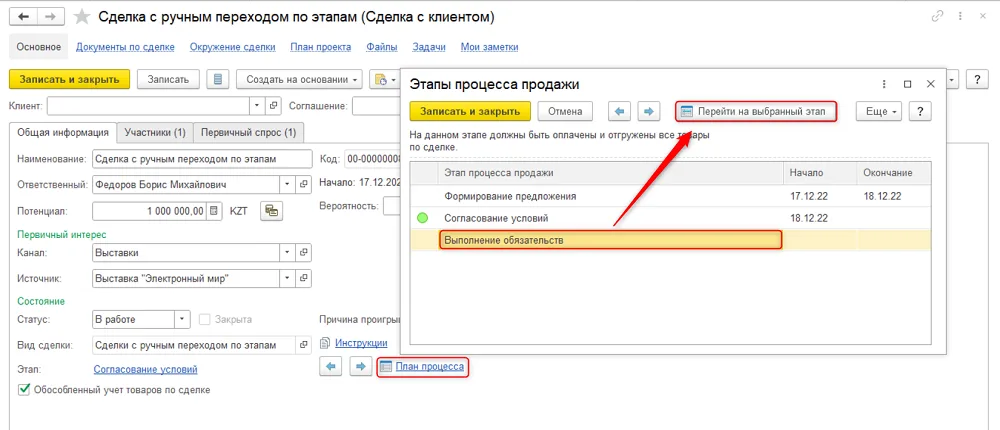Click the 18.12.22 end date of Формирование предложения
The width and height of the screenshot is (1000, 430).
(882, 196)
